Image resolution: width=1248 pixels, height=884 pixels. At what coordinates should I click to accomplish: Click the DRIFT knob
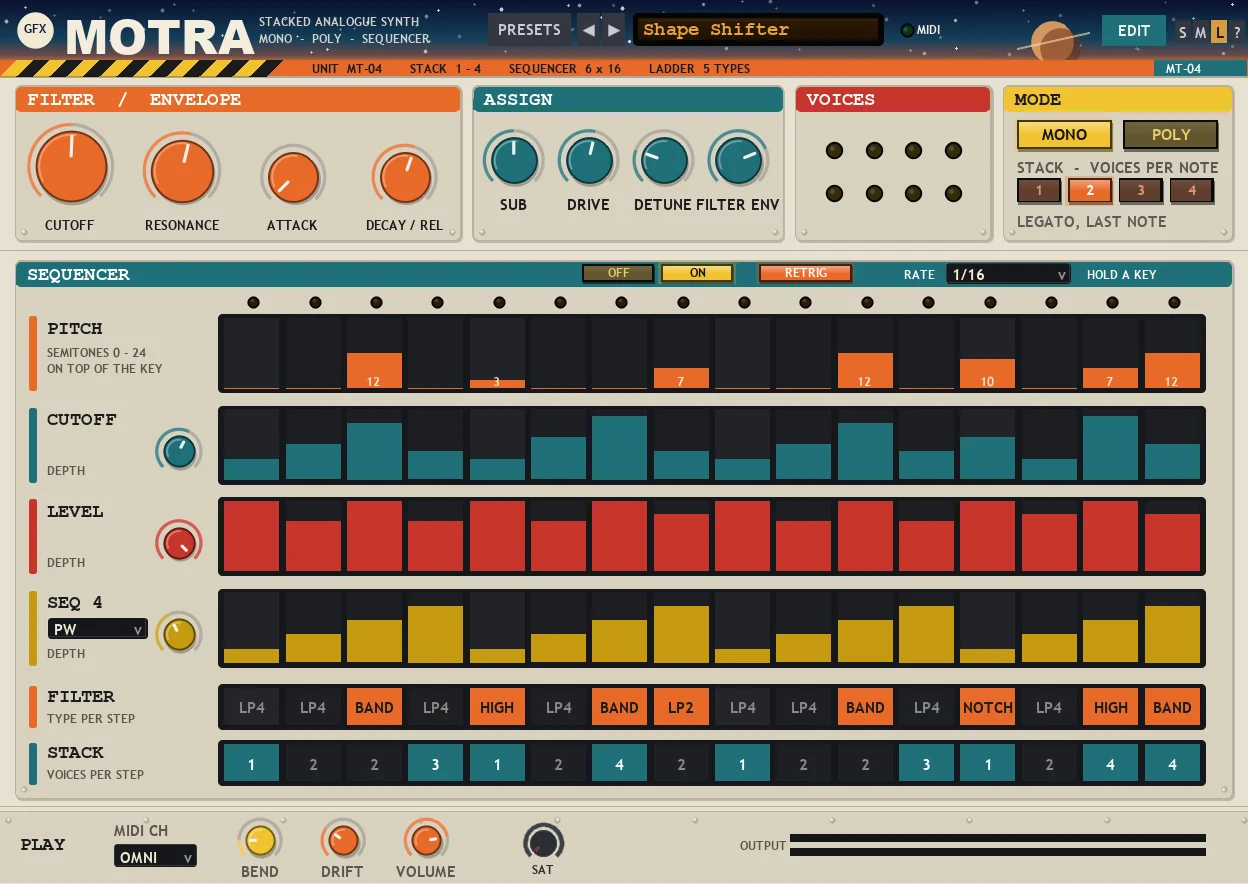[x=343, y=840]
